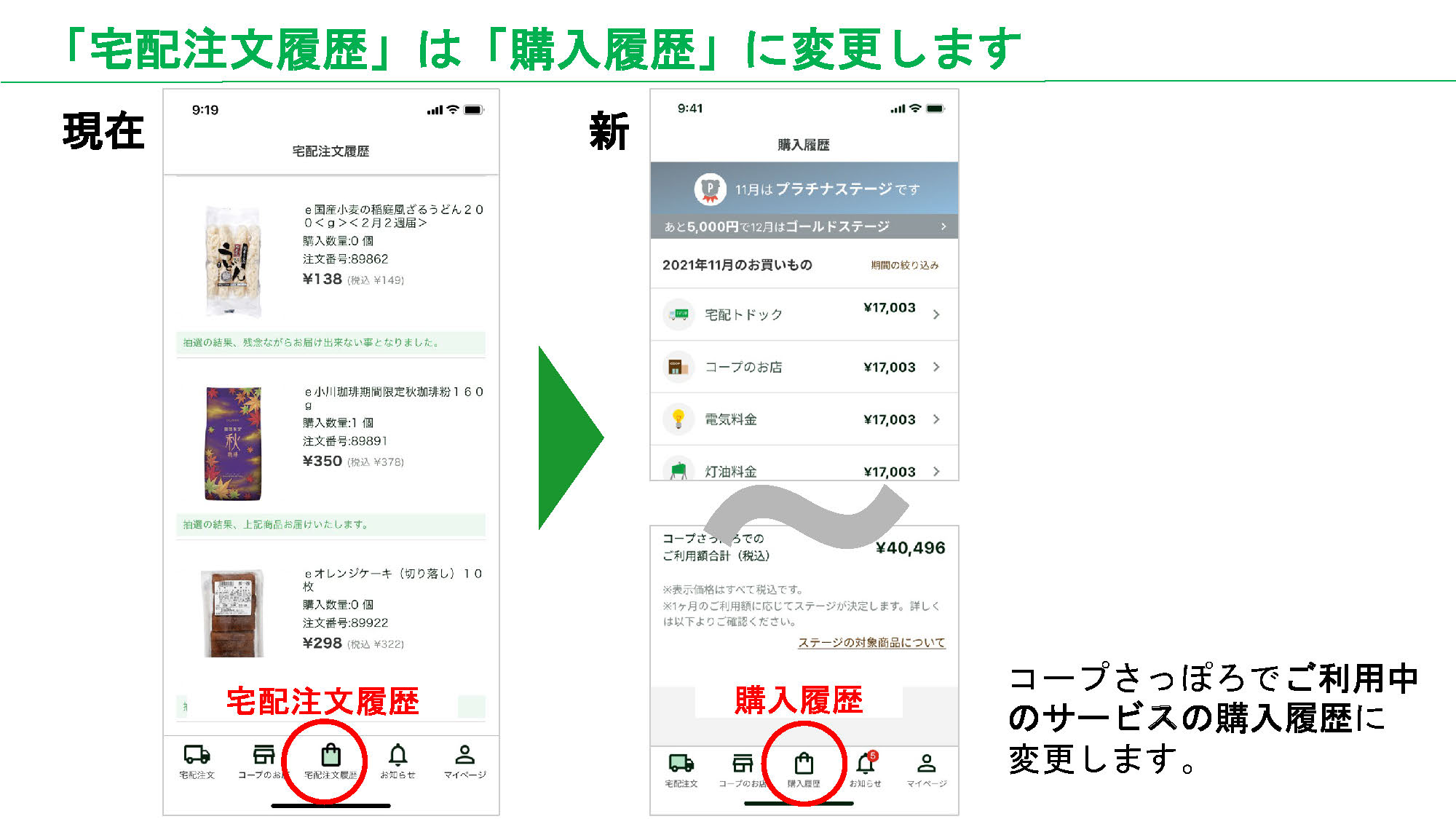The width and height of the screenshot is (1456, 819).
Task: Expand the コープのお店 row chevron
Action: [x=936, y=367]
